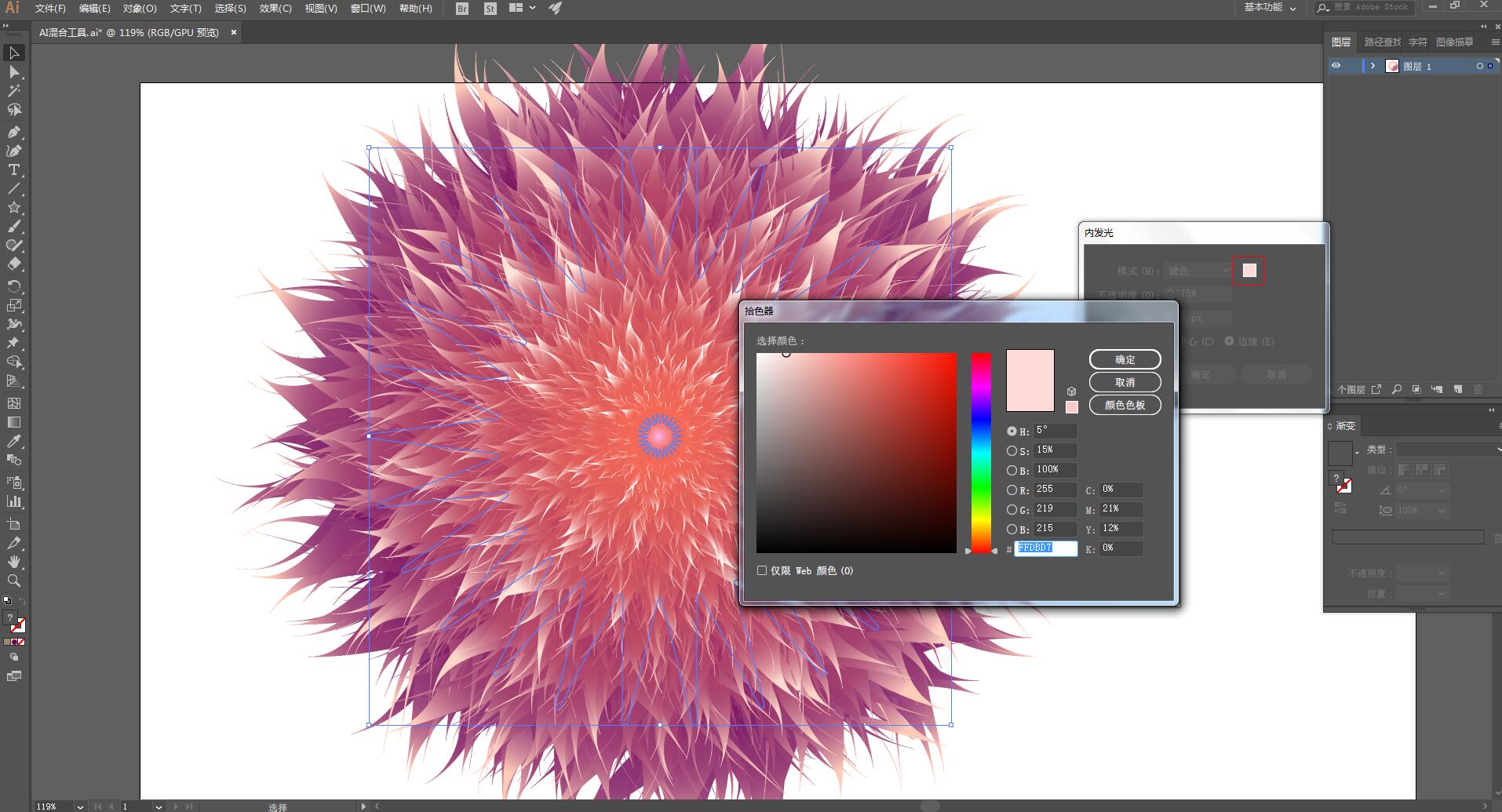The height and width of the screenshot is (812, 1502).
Task: Pick a hue on the spectrum bar
Action: [981, 453]
